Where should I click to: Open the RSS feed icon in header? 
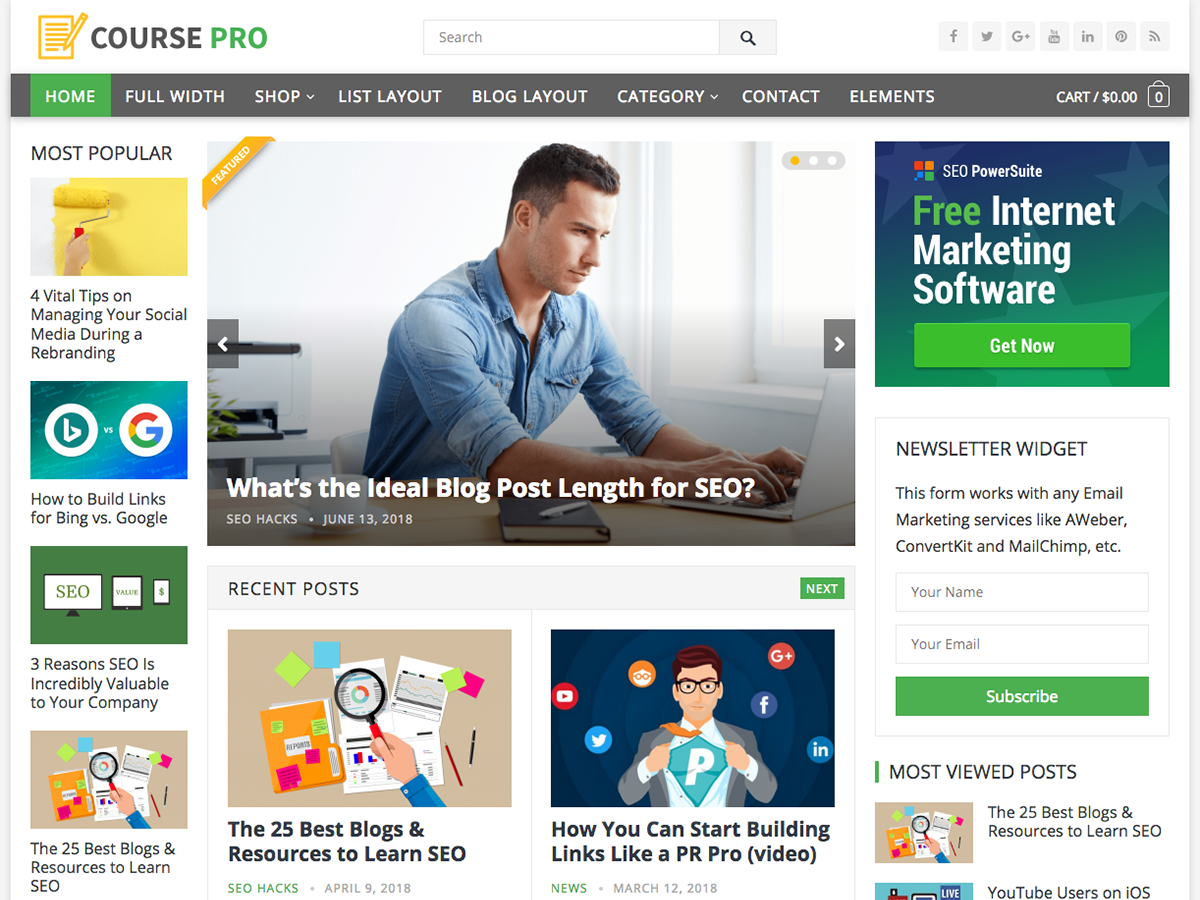1155,37
